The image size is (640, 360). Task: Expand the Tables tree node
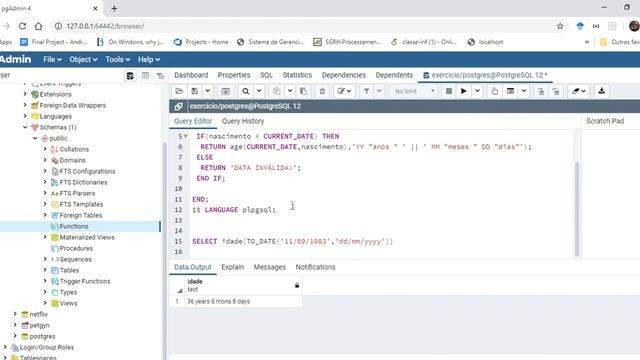click(x=45, y=270)
